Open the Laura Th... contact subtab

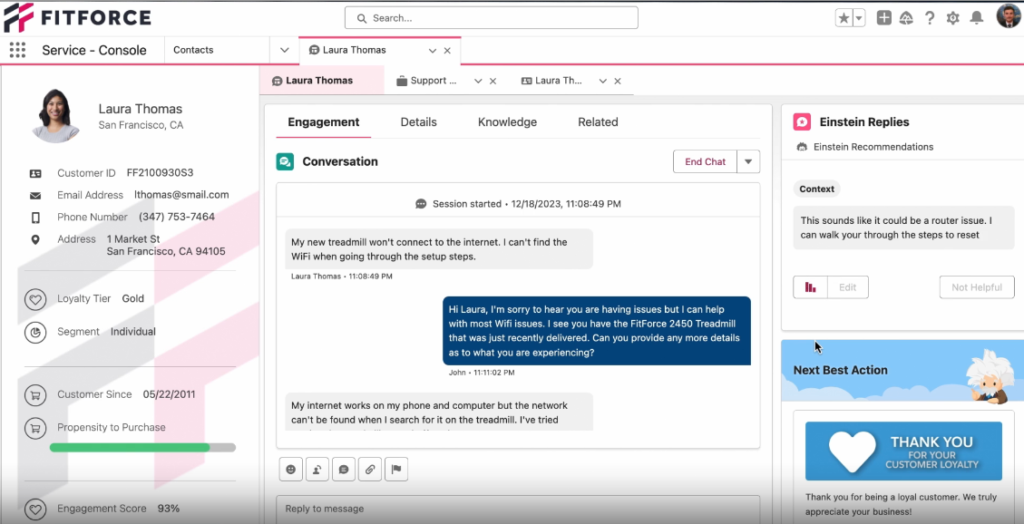(552, 81)
